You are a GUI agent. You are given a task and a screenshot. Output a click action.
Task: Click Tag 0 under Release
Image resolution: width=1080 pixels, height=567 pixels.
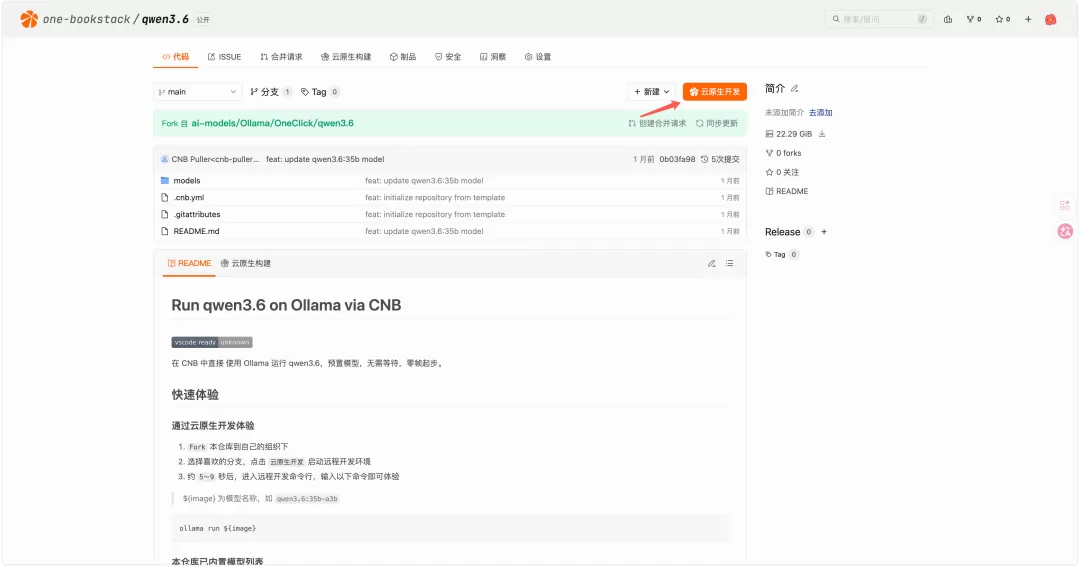pyautogui.click(x=782, y=254)
